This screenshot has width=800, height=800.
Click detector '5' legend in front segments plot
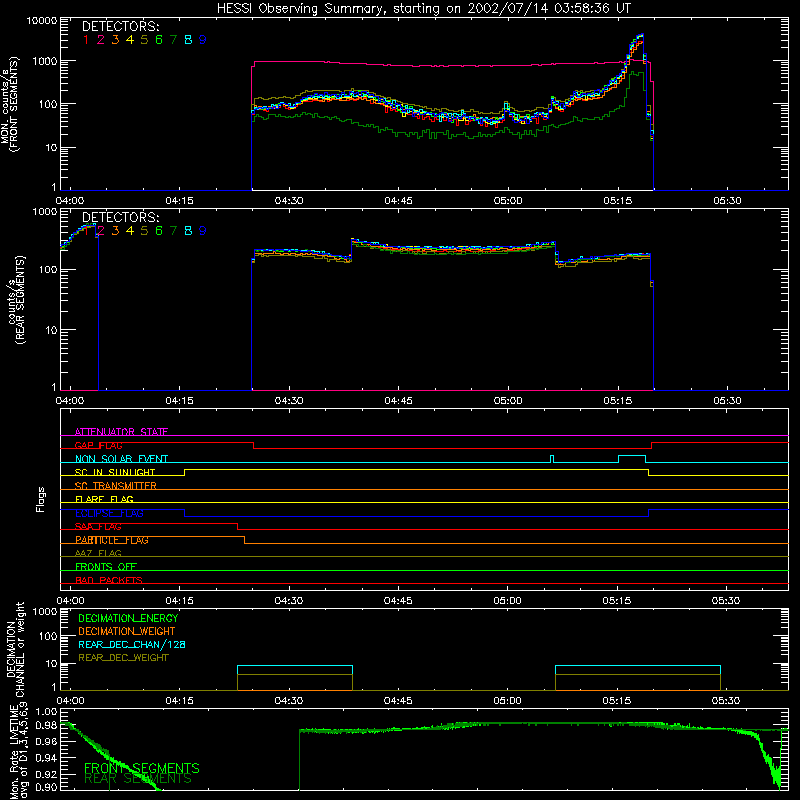(x=144, y=40)
